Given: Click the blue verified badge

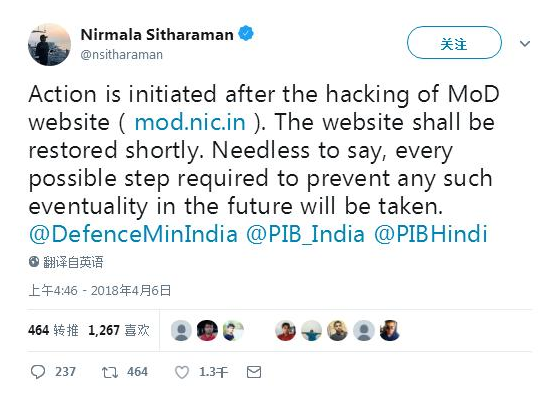Looking at the screenshot, I should click(246, 34).
